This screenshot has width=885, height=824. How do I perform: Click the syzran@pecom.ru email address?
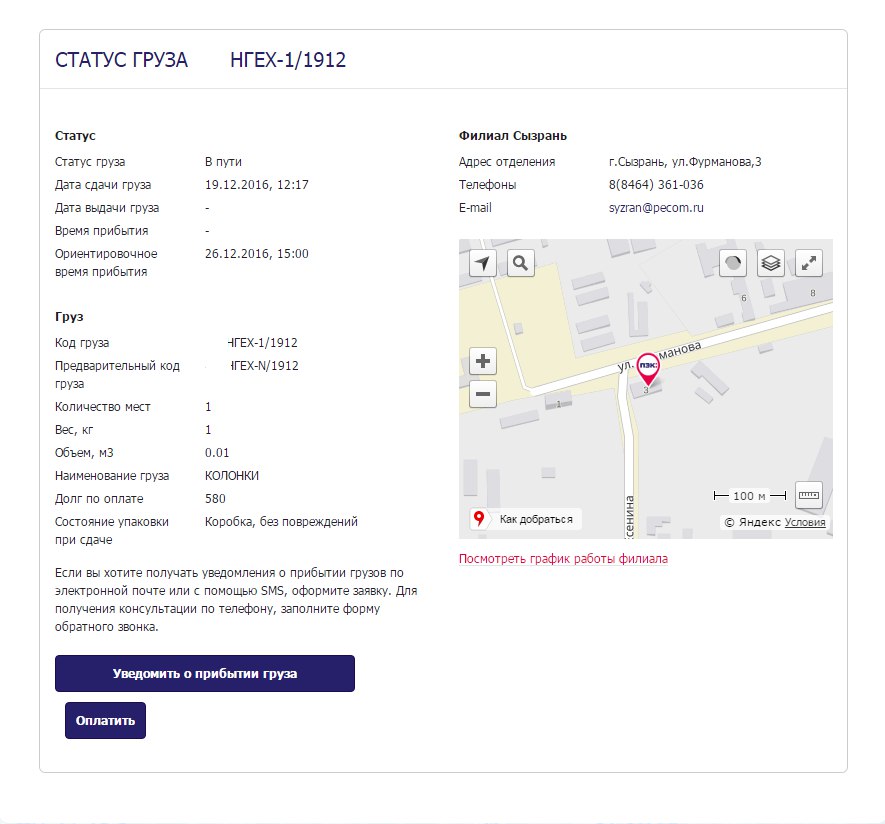click(656, 208)
